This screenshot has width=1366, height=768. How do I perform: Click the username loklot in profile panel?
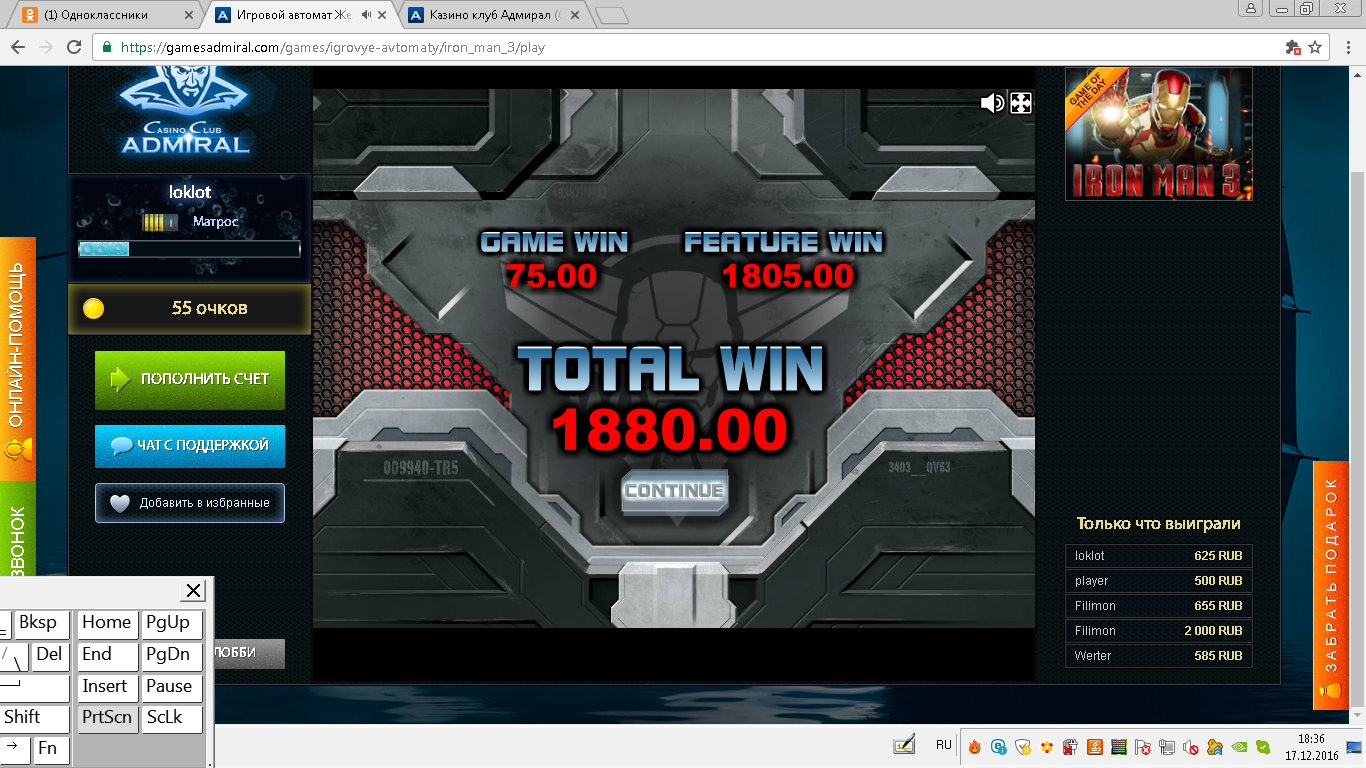pyautogui.click(x=190, y=192)
